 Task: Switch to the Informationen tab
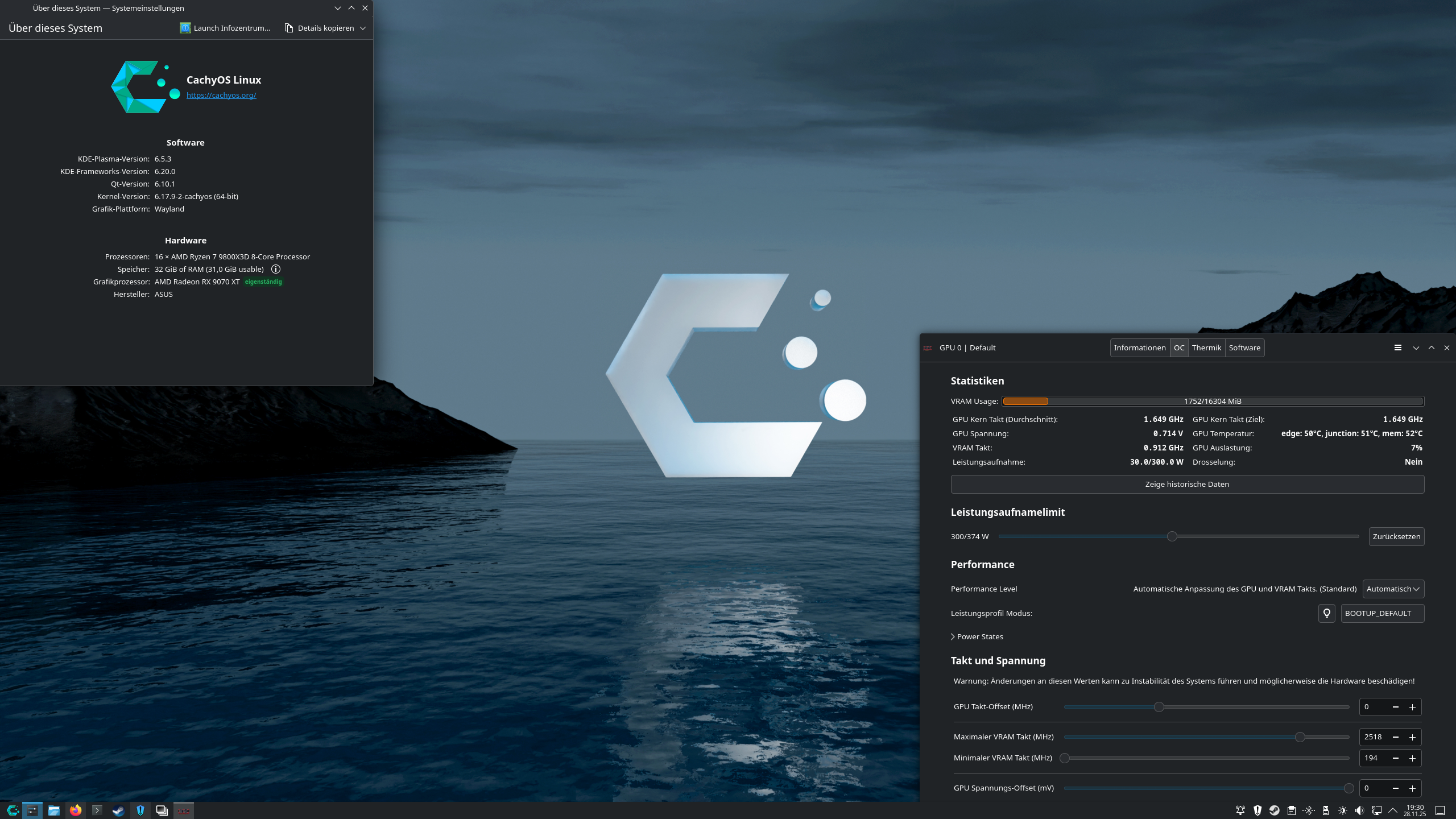(x=1139, y=348)
